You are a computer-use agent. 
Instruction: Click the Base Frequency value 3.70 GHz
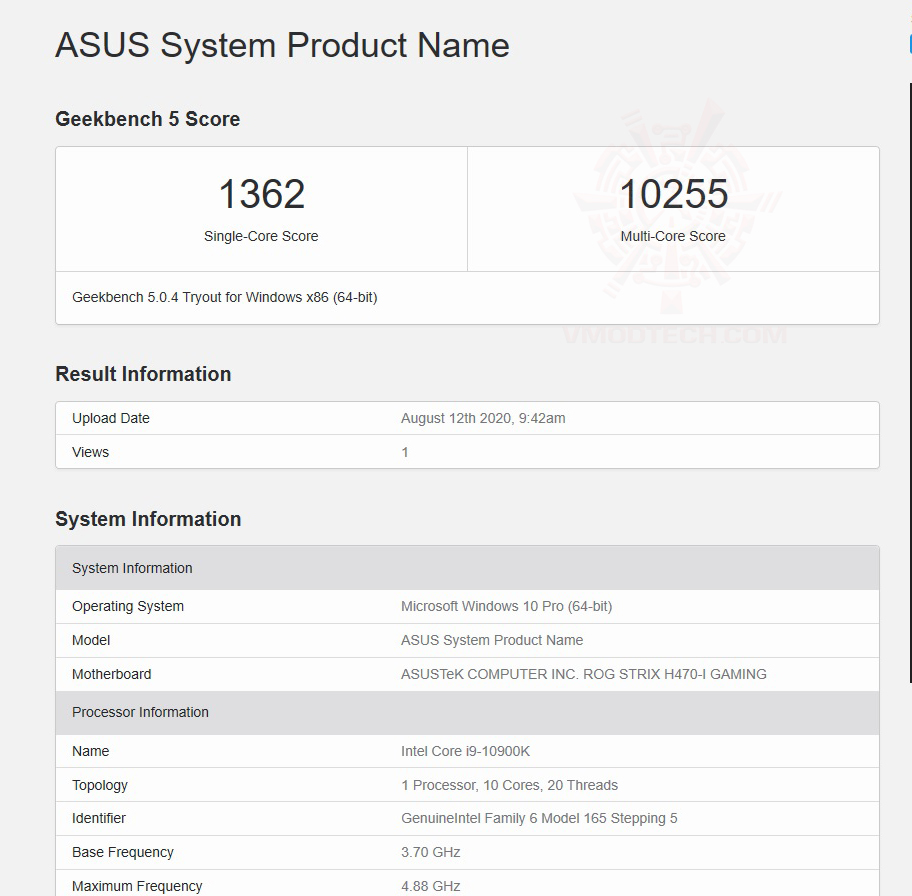click(423, 852)
